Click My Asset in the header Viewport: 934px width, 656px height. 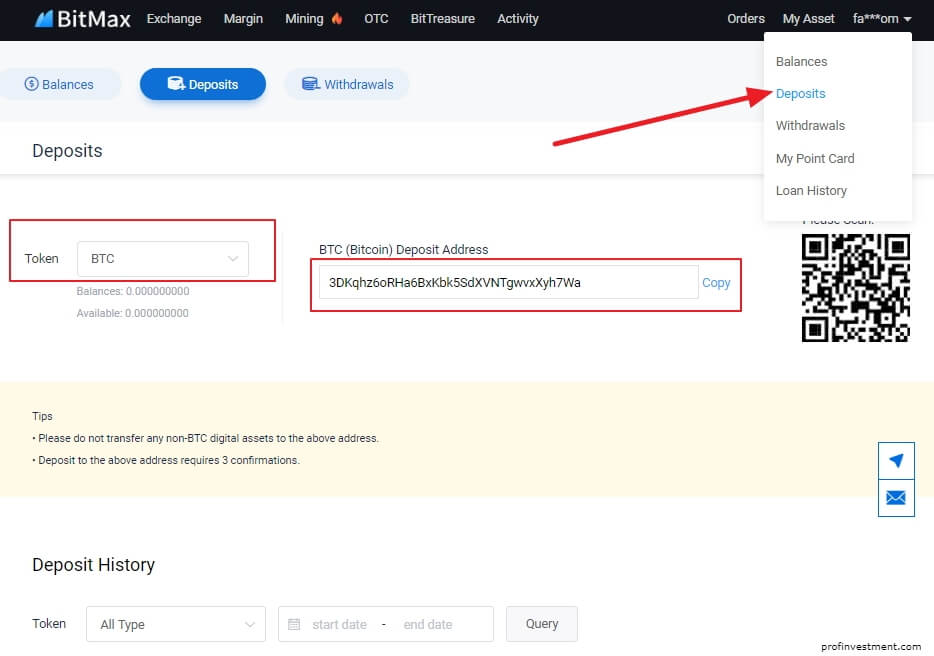coord(808,19)
